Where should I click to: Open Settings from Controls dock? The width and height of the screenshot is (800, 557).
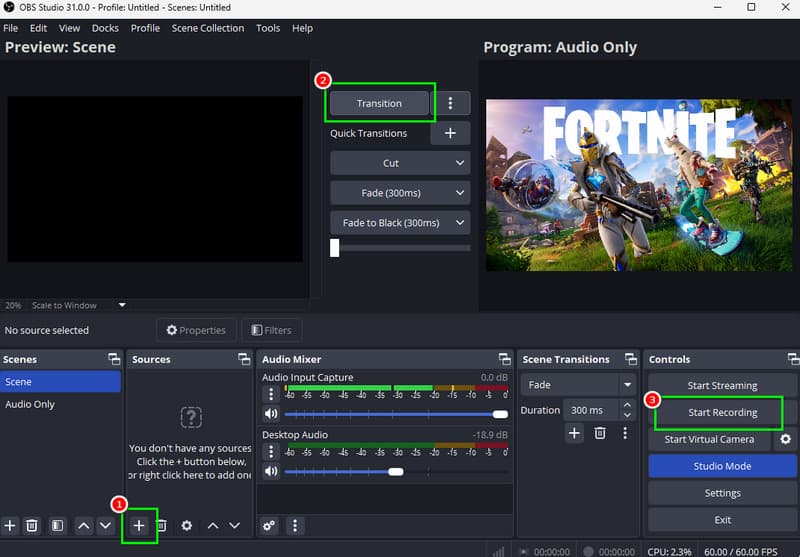coord(722,493)
